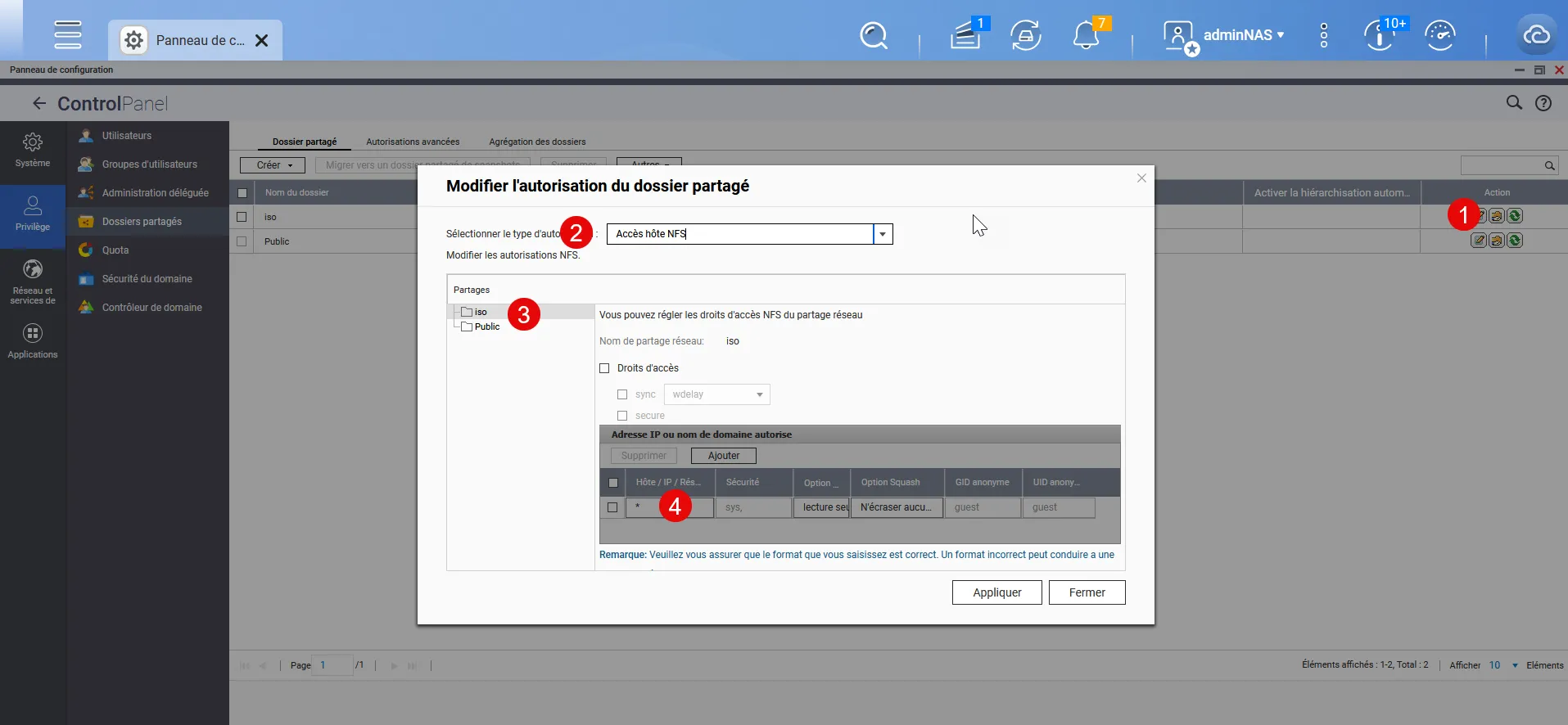The height and width of the screenshot is (725, 1568).
Task: Click the ControlPanel help question mark icon
Action: (x=1543, y=103)
